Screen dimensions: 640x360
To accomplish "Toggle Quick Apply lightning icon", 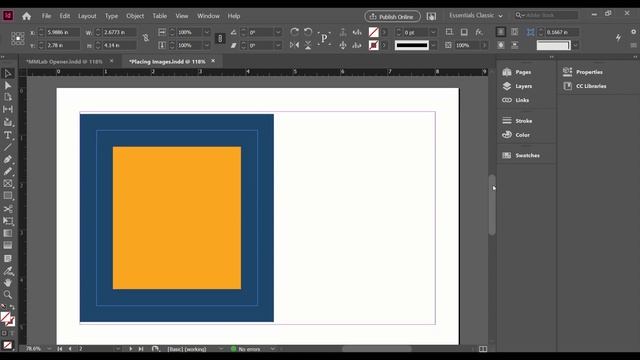I will point(618,38).
